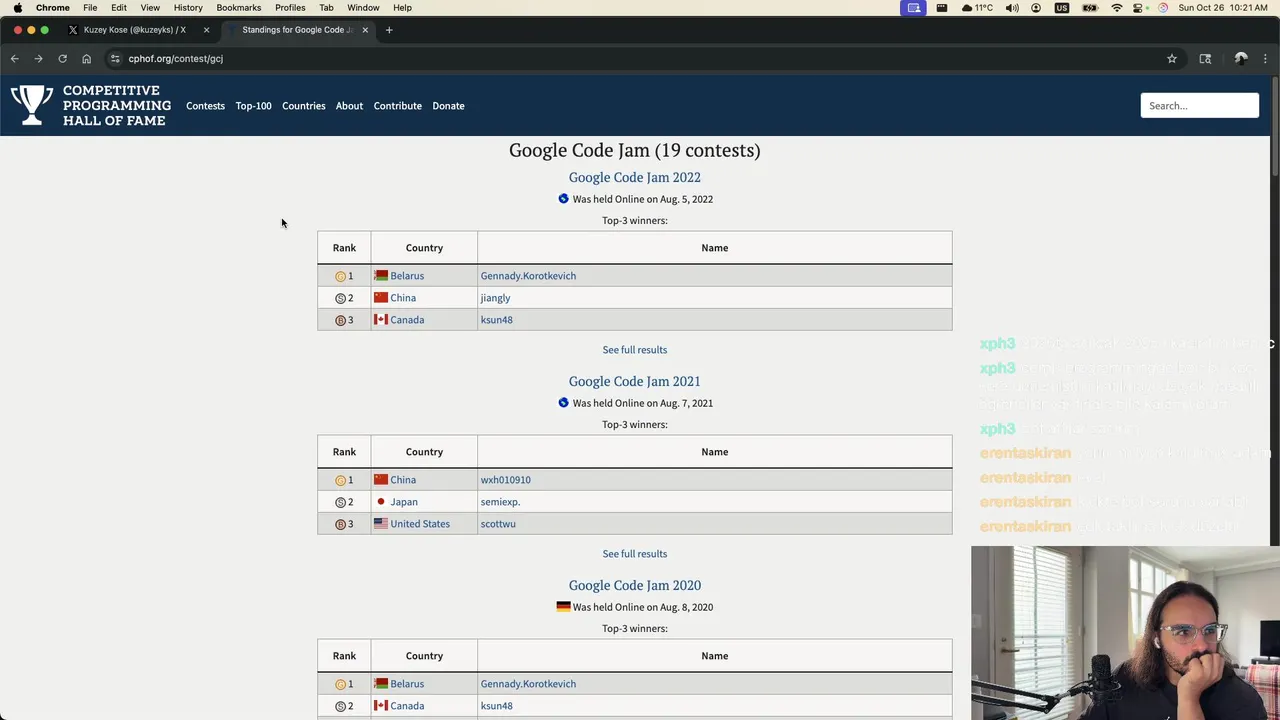Select the Standings for Google Code Jam tab

[x=297, y=30]
